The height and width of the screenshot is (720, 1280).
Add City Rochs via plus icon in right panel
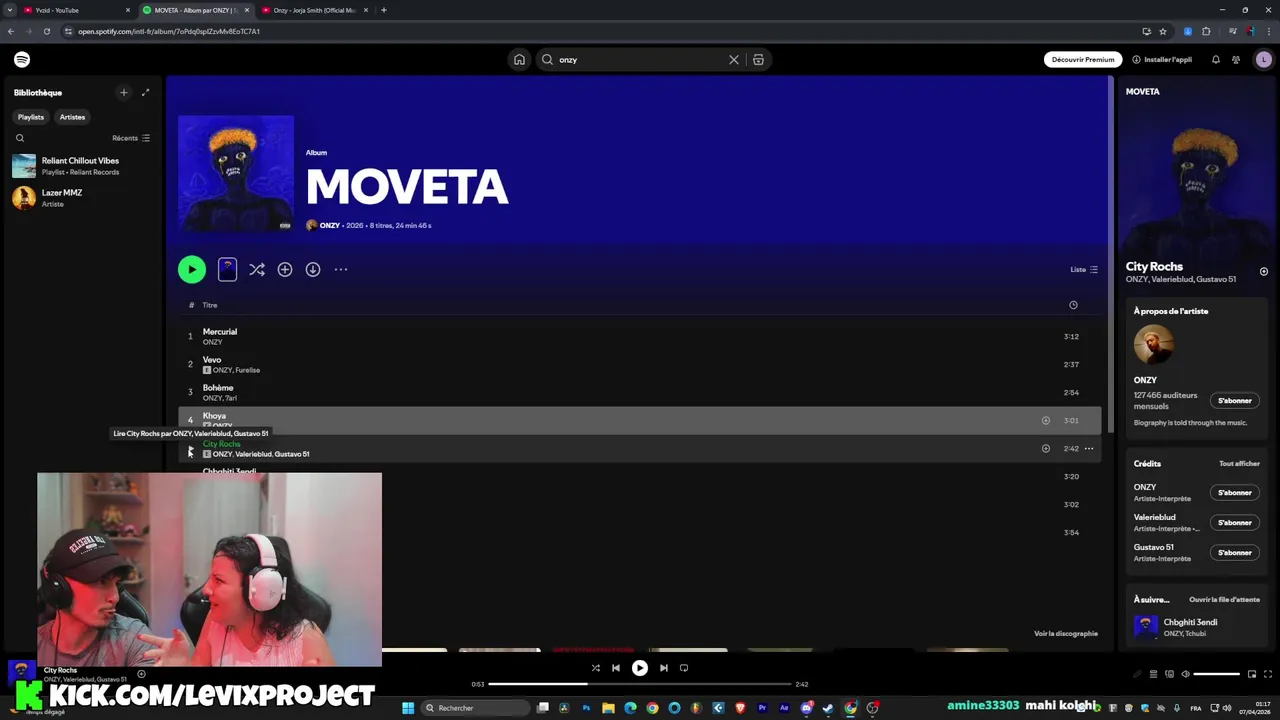[x=1264, y=272]
